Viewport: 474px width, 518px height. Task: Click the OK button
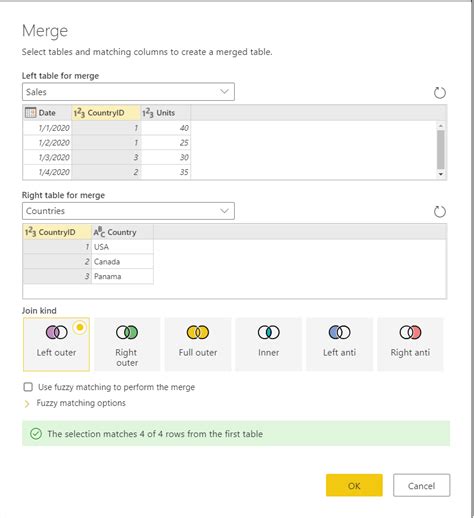click(354, 485)
